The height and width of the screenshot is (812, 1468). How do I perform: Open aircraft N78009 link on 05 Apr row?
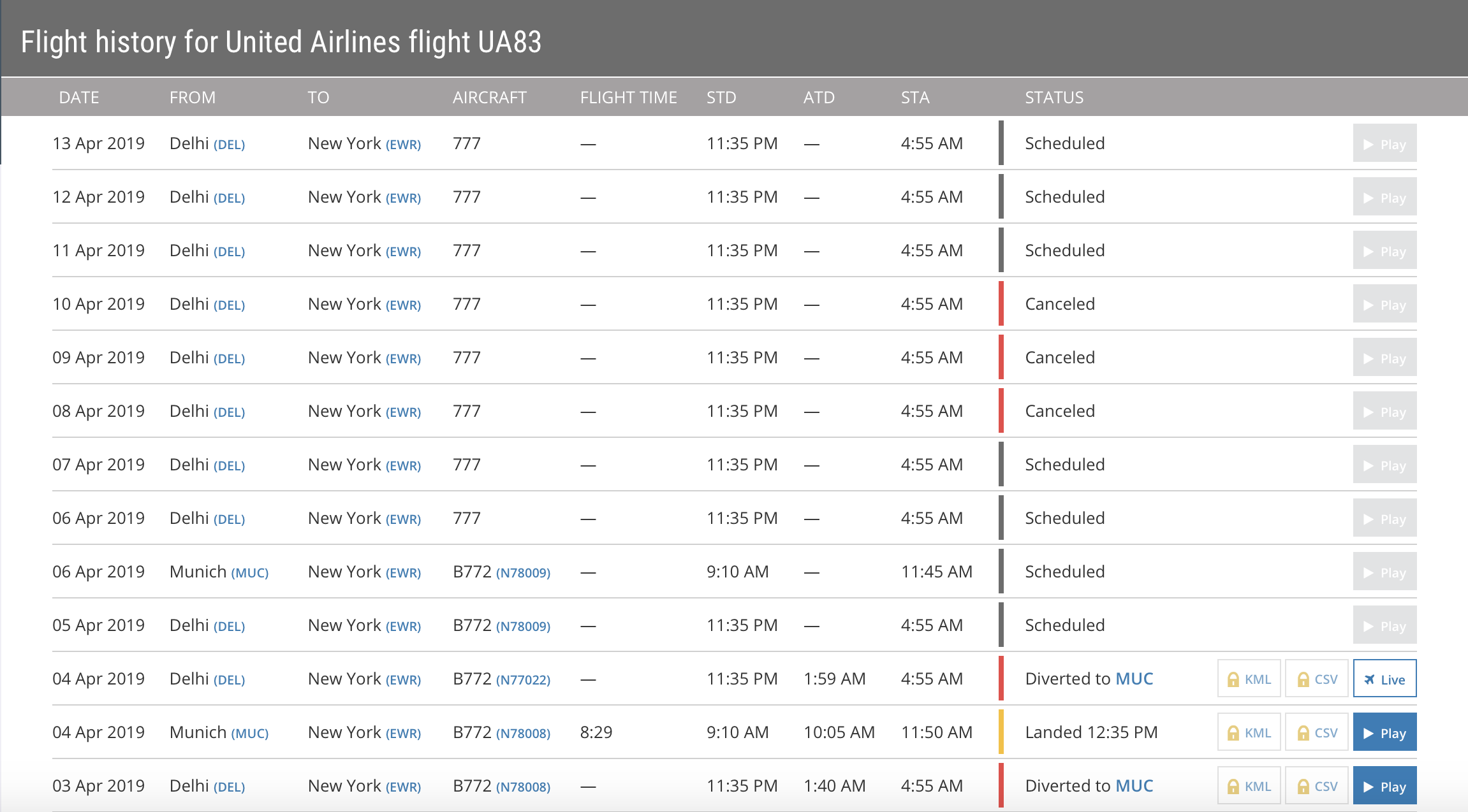(x=523, y=627)
